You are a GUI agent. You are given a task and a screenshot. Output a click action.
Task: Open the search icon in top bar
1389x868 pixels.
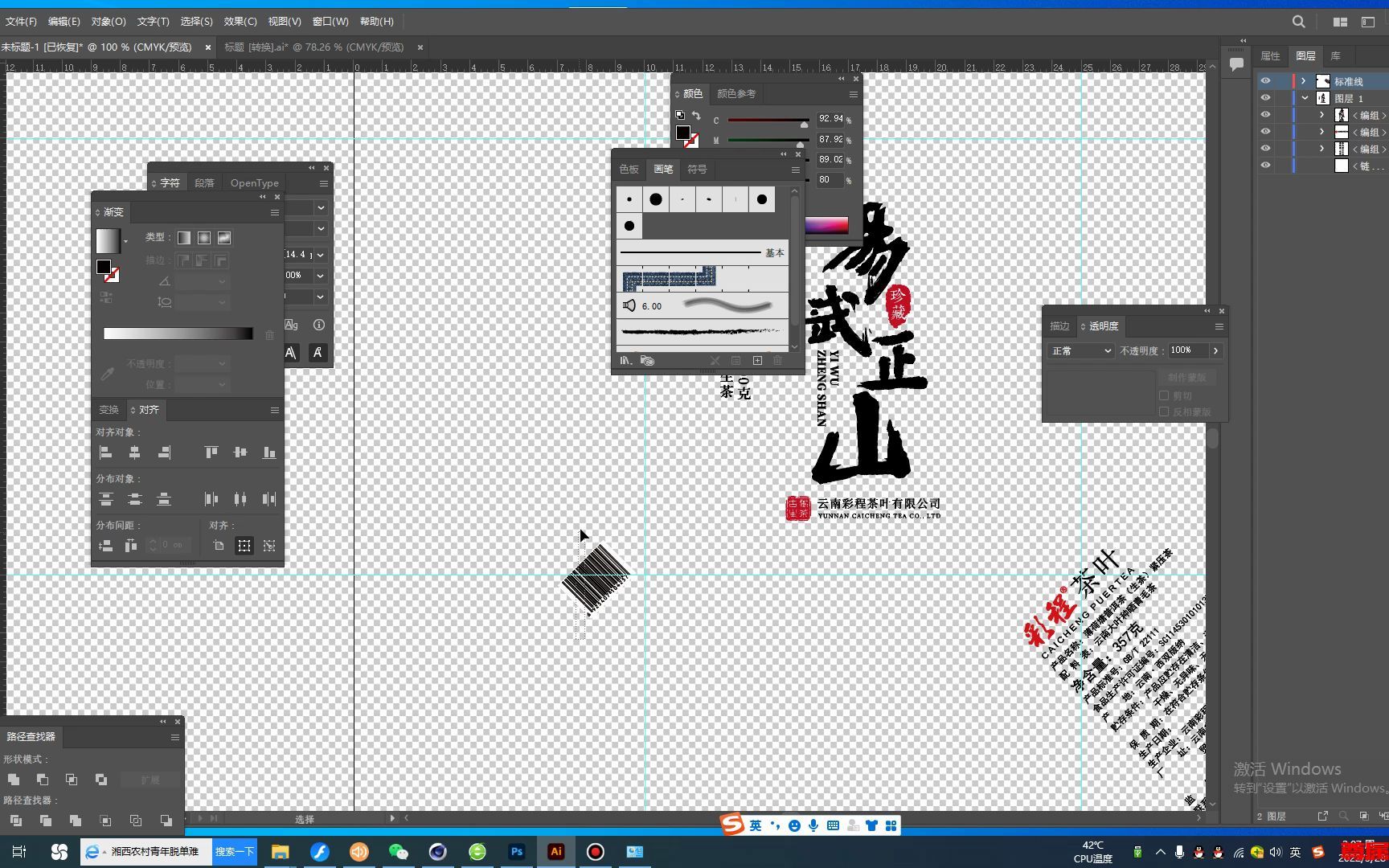(x=1299, y=22)
